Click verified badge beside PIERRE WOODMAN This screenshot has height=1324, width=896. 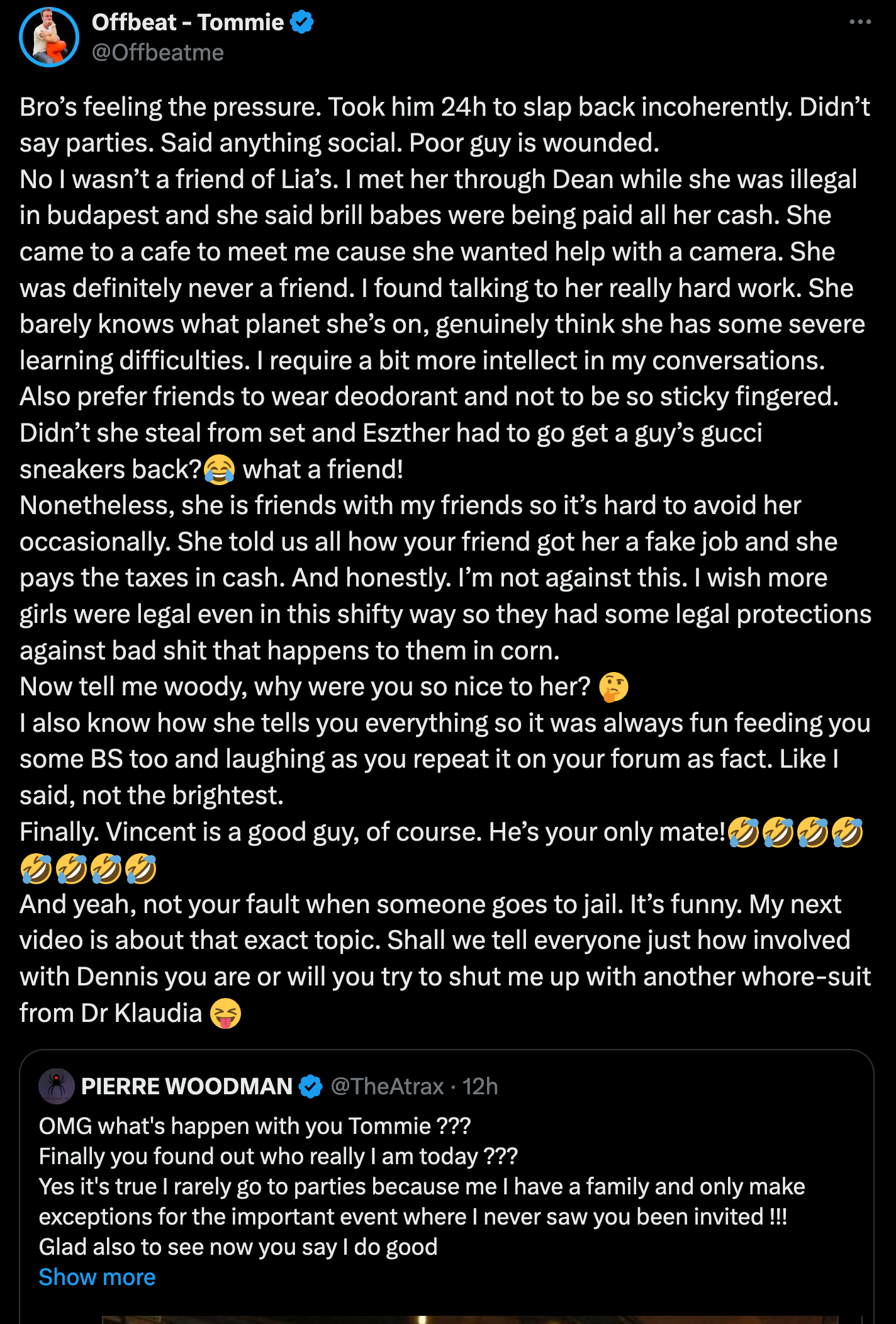point(310,1086)
